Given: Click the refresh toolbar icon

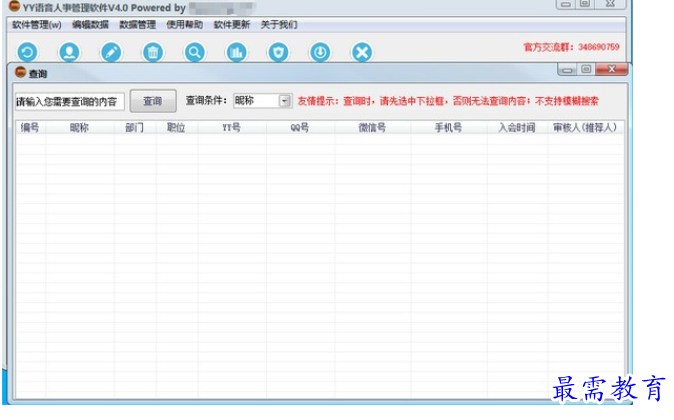Looking at the screenshot, I should coord(28,52).
